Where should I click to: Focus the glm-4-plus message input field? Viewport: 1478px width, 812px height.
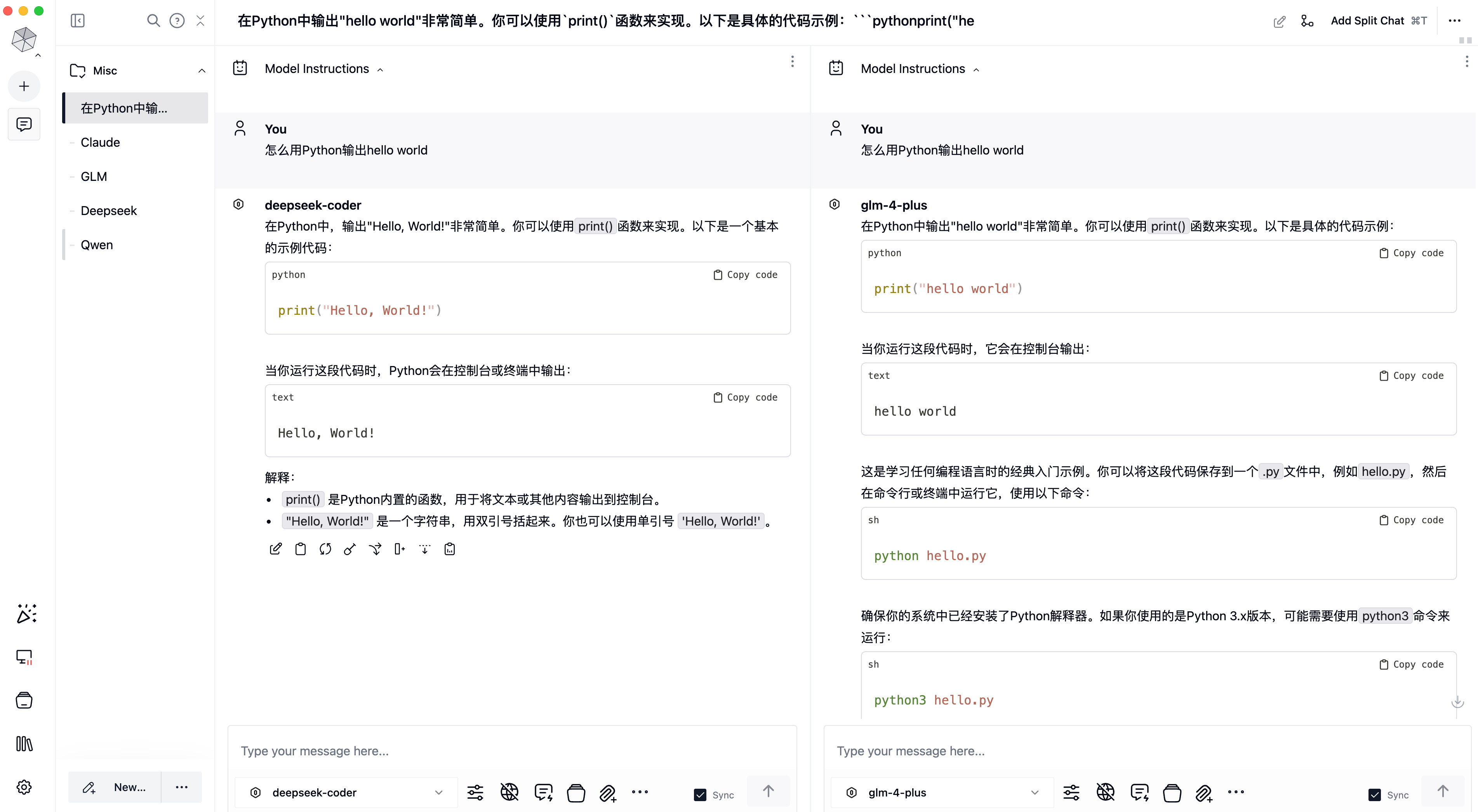1148,751
